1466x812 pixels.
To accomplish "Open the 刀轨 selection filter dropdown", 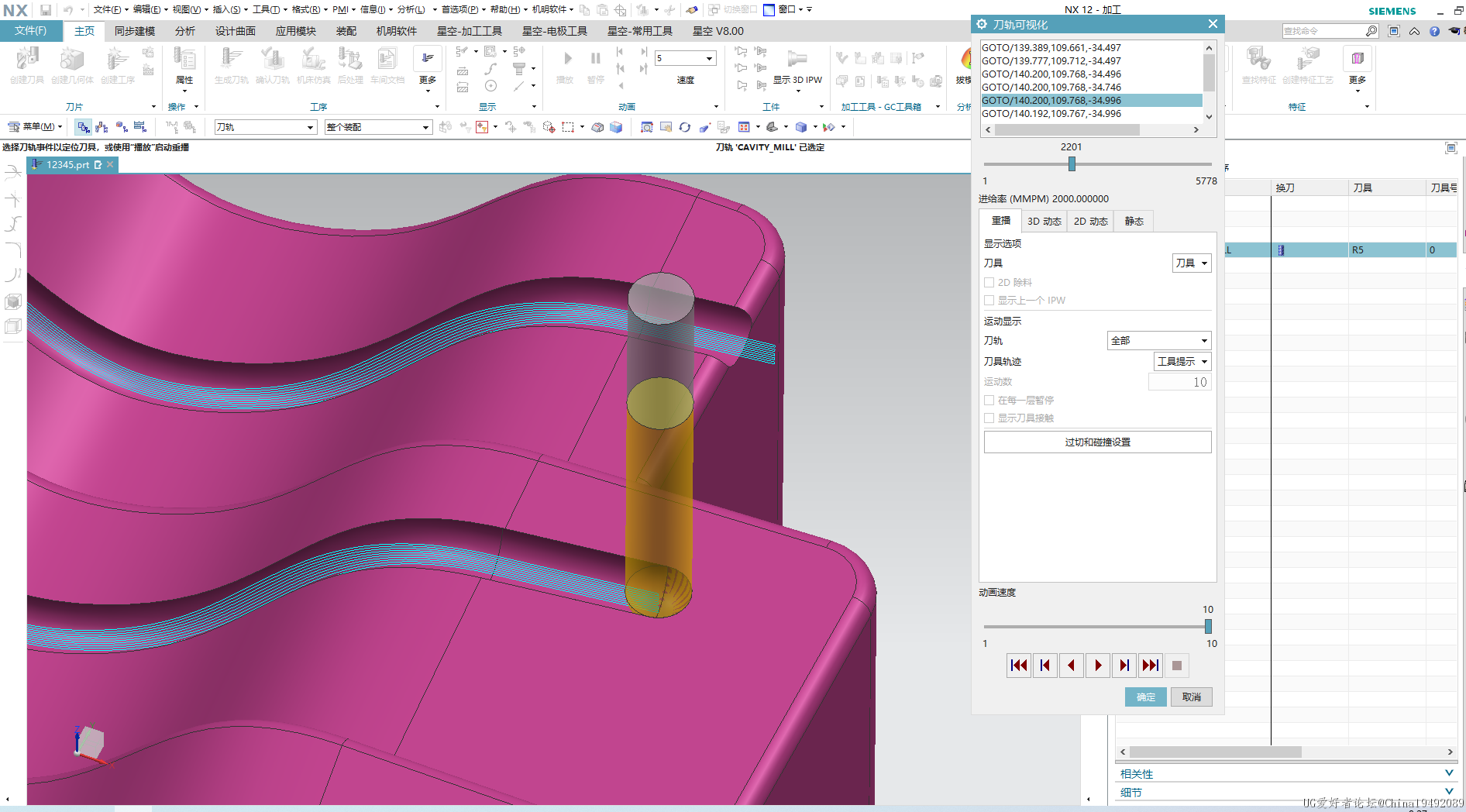I will [x=265, y=127].
